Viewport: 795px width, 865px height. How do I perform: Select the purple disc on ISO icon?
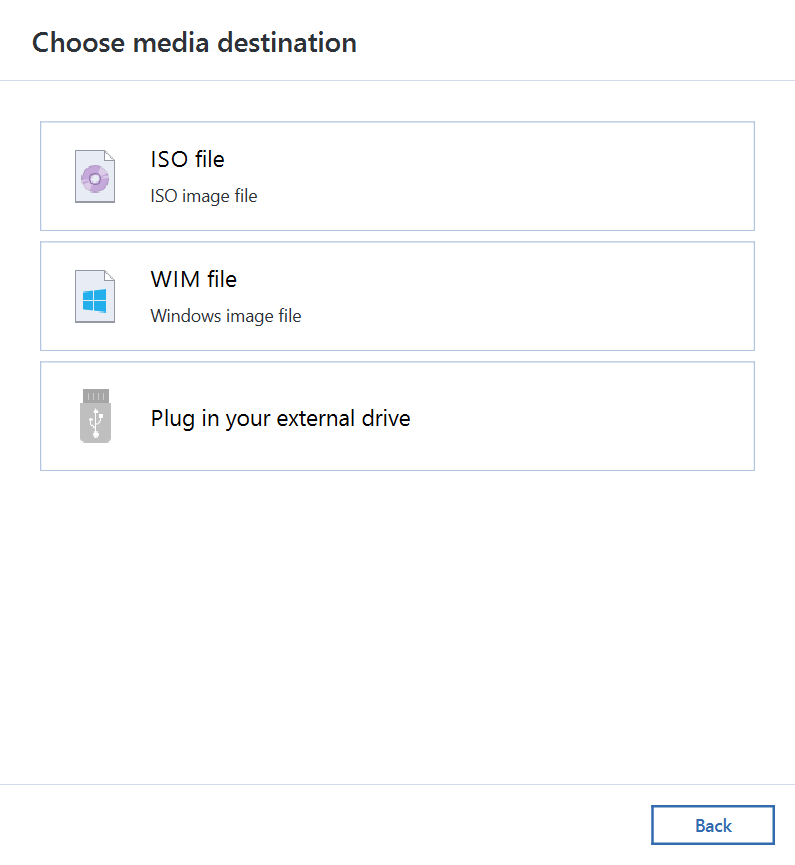point(95,179)
